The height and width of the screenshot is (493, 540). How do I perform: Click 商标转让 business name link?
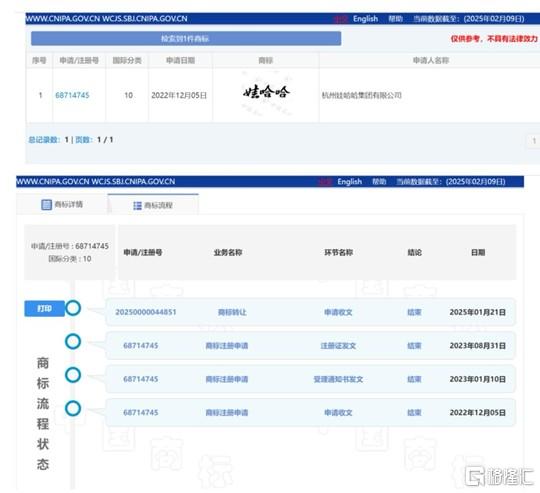pos(232,312)
